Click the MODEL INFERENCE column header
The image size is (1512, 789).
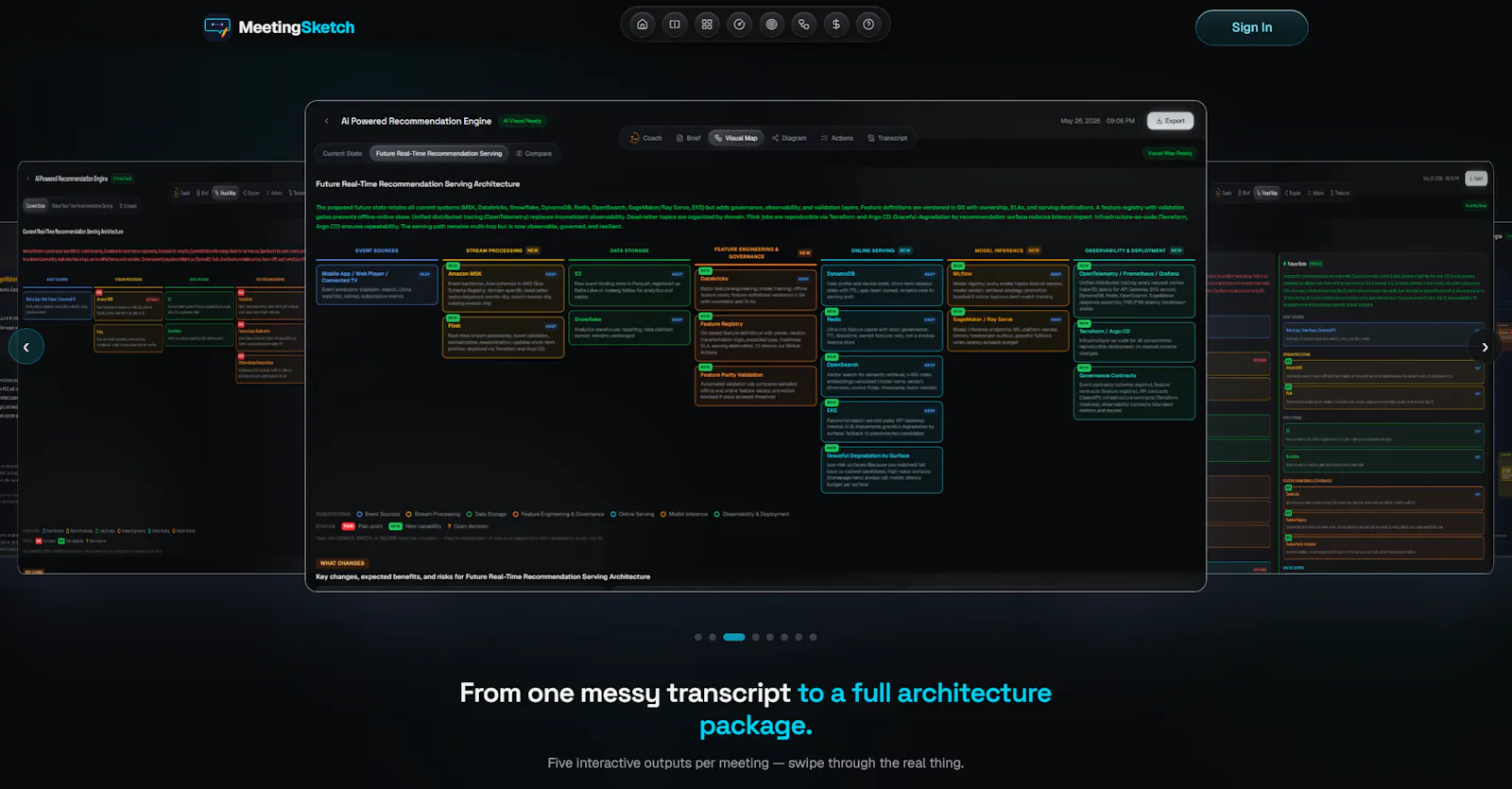pyautogui.click(x=999, y=250)
